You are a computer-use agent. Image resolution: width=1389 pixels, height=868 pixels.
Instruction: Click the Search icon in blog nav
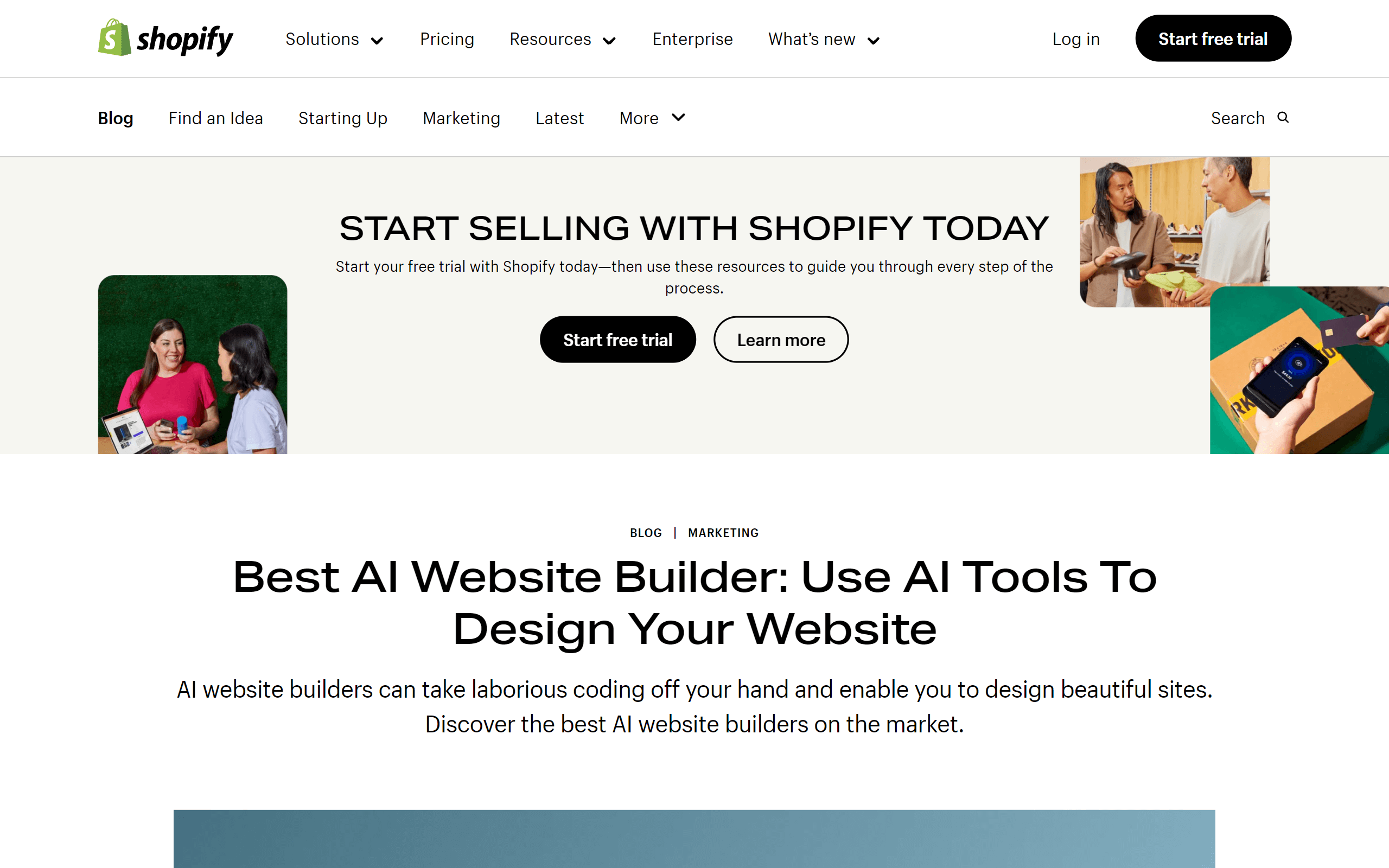click(1283, 117)
